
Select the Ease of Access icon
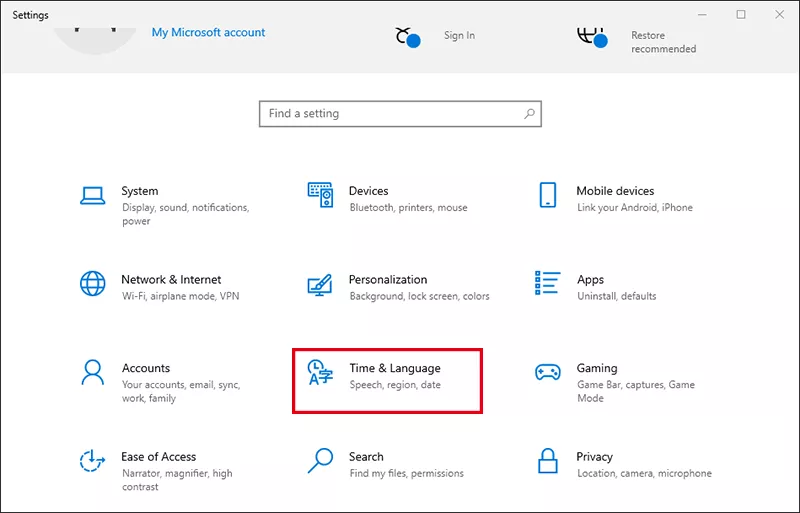coord(93,460)
